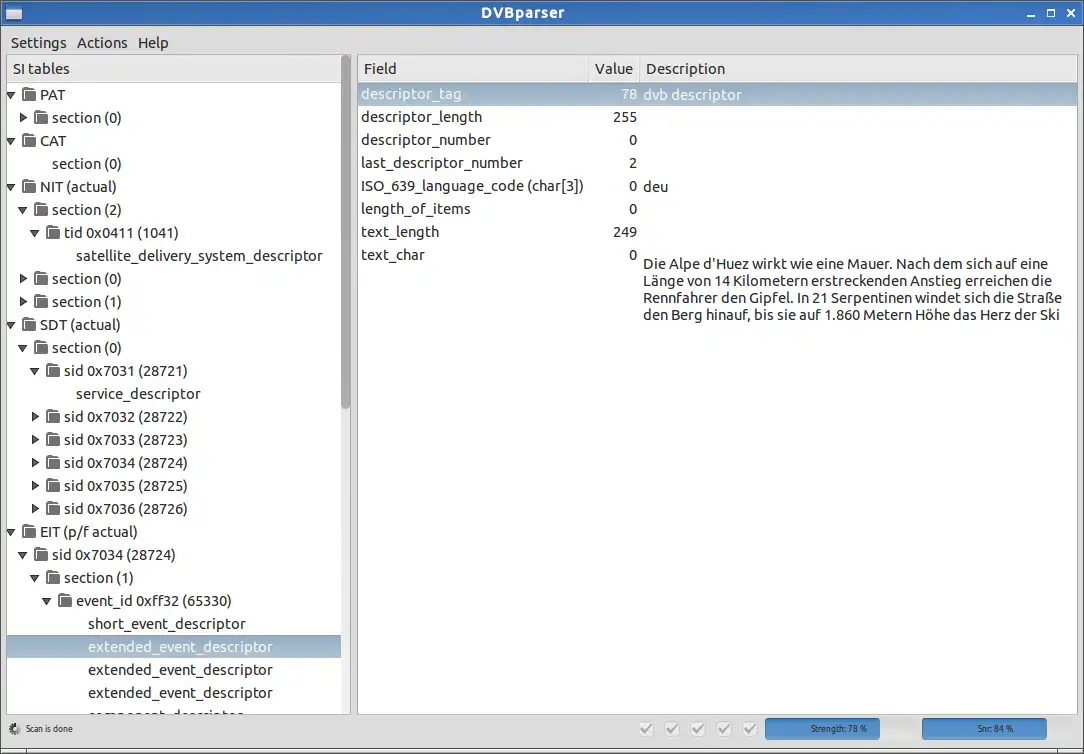Click the Snr: 84 % progress bar
Image resolution: width=1084 pixels, height=754 pixels.
[x=984, y=728]
